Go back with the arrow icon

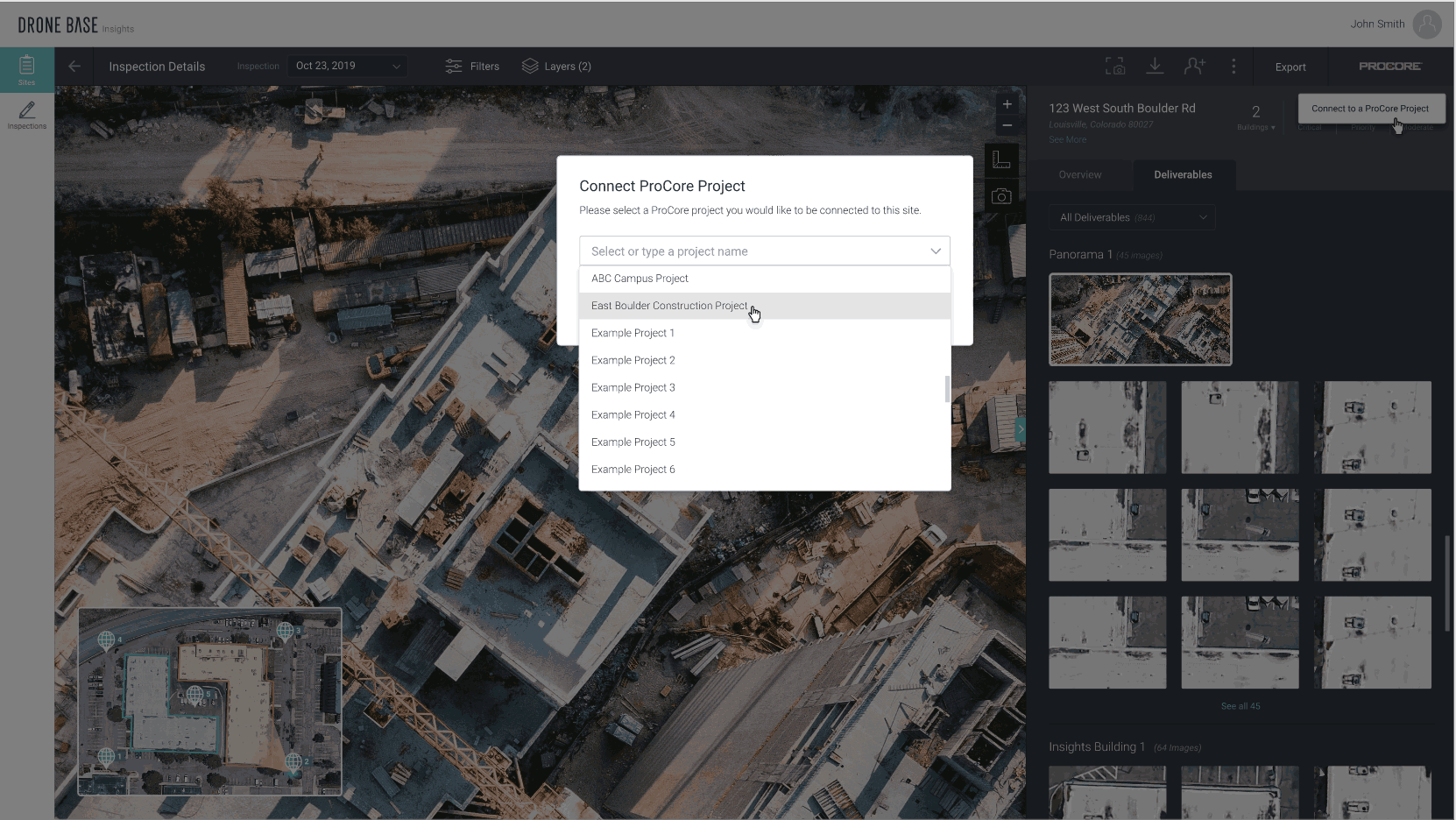point(74,67)
